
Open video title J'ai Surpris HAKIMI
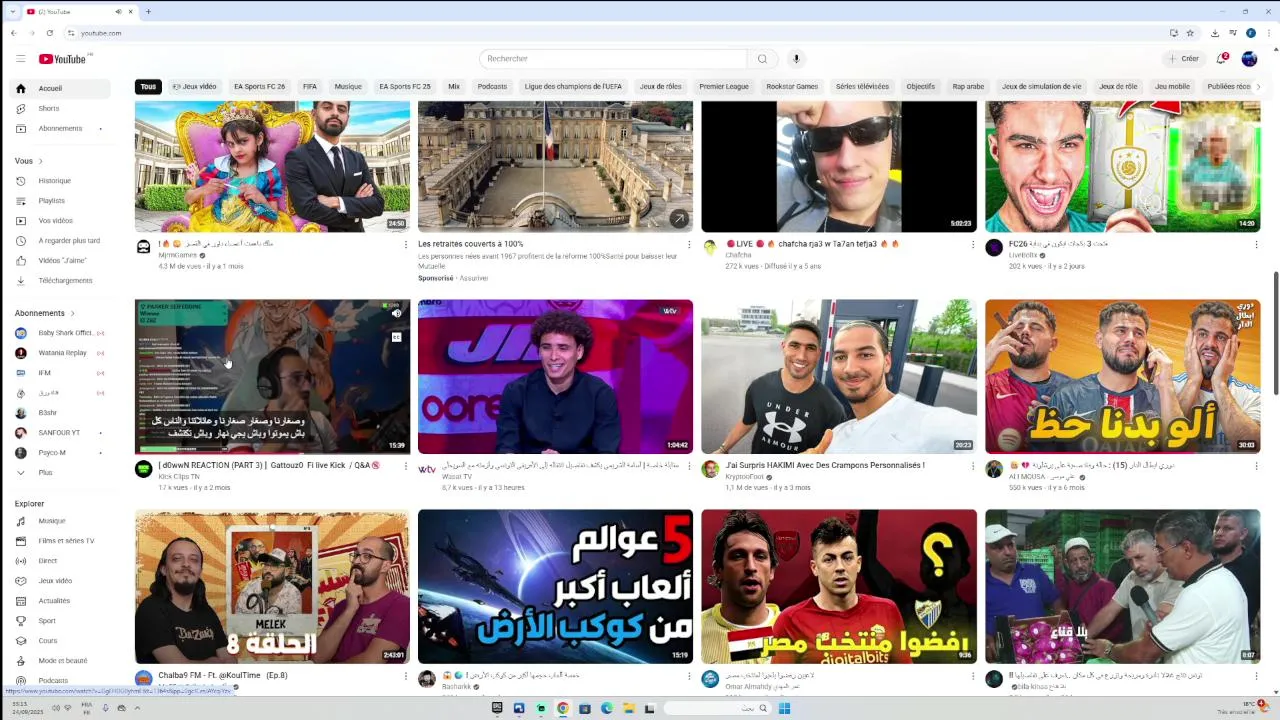(825, 465)
